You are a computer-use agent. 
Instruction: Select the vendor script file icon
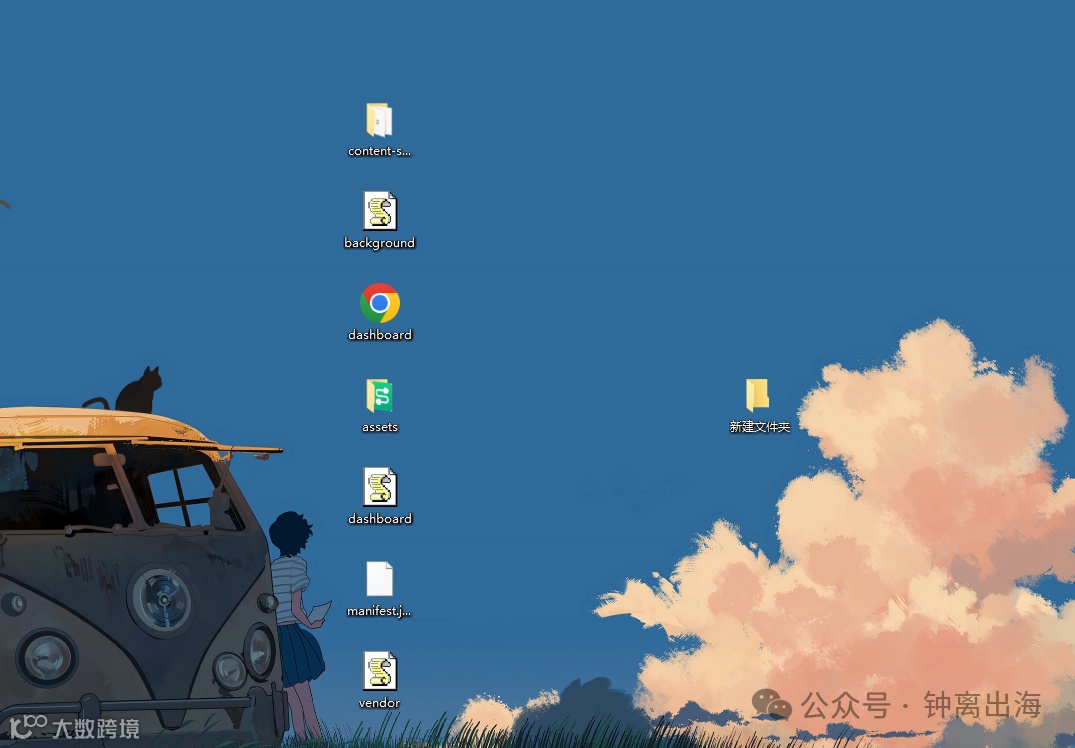(x=380, y=671)
